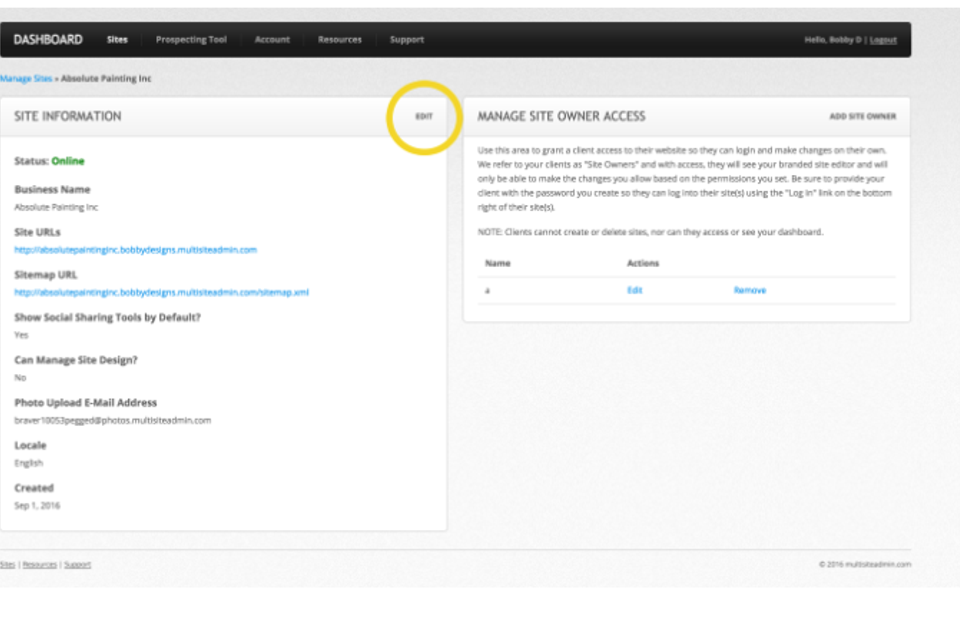Open the DASHBOARD home link

[48, 40]
